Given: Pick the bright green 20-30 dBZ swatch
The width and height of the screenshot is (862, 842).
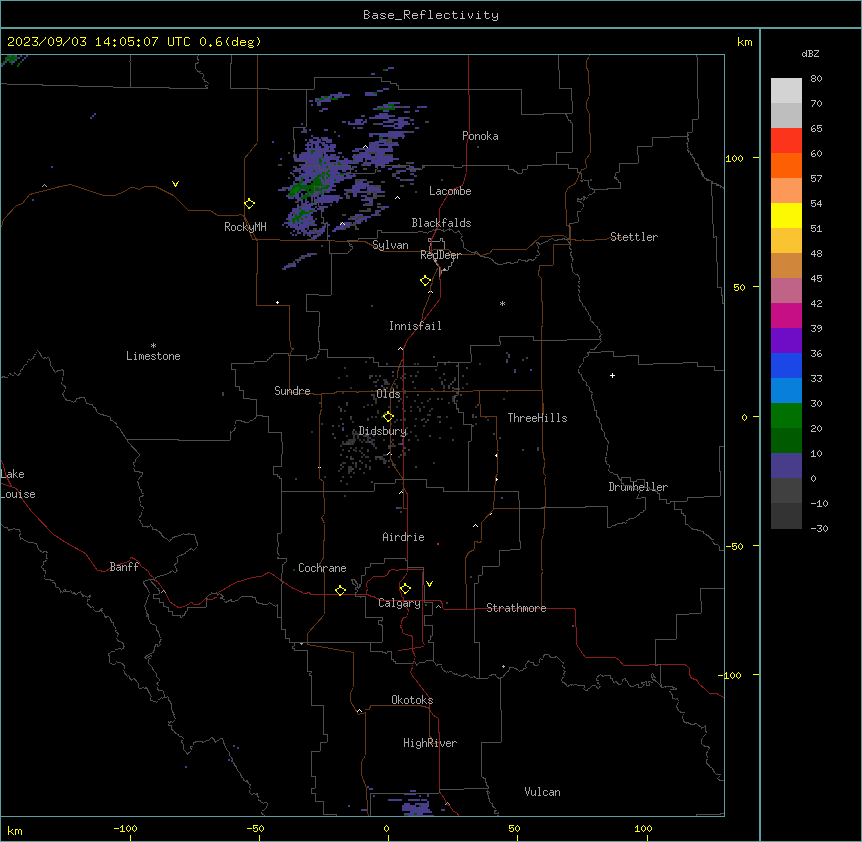Looking at the screenshot, I should [786, 416].
